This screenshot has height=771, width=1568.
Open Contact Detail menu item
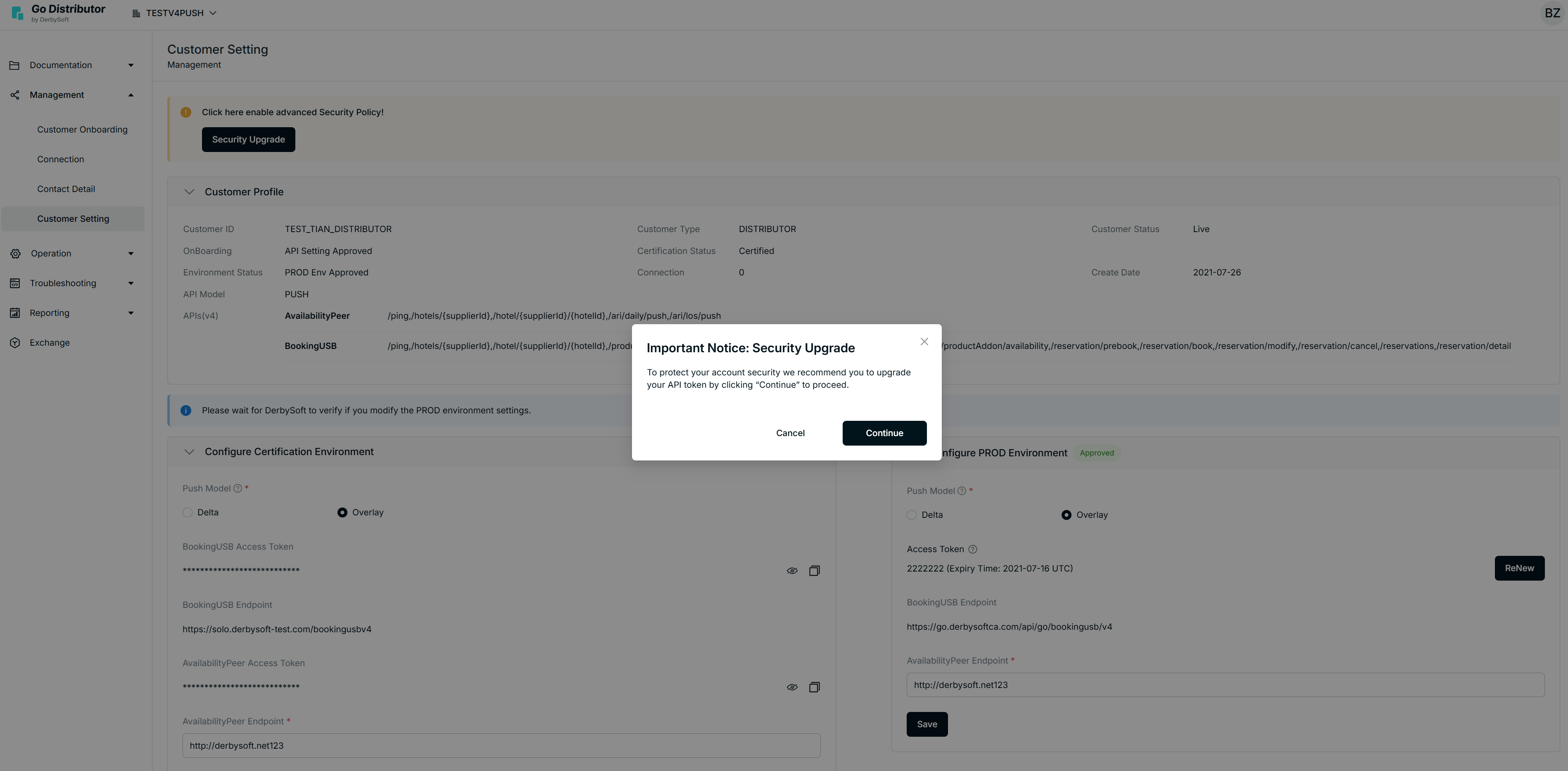tap(66, 189)
